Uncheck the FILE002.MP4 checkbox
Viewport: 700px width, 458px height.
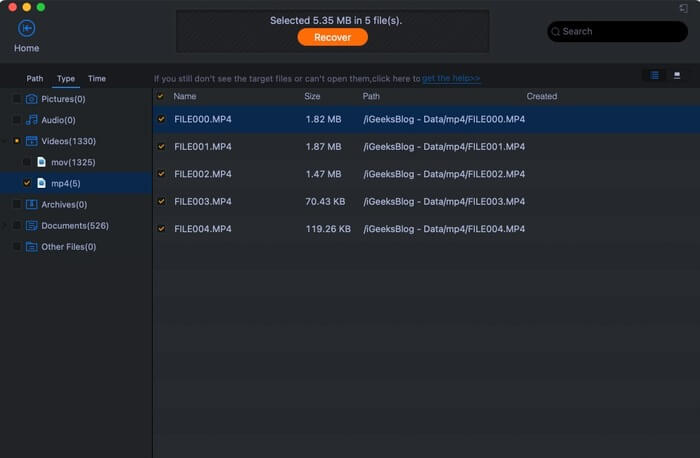tap(161, 174)
